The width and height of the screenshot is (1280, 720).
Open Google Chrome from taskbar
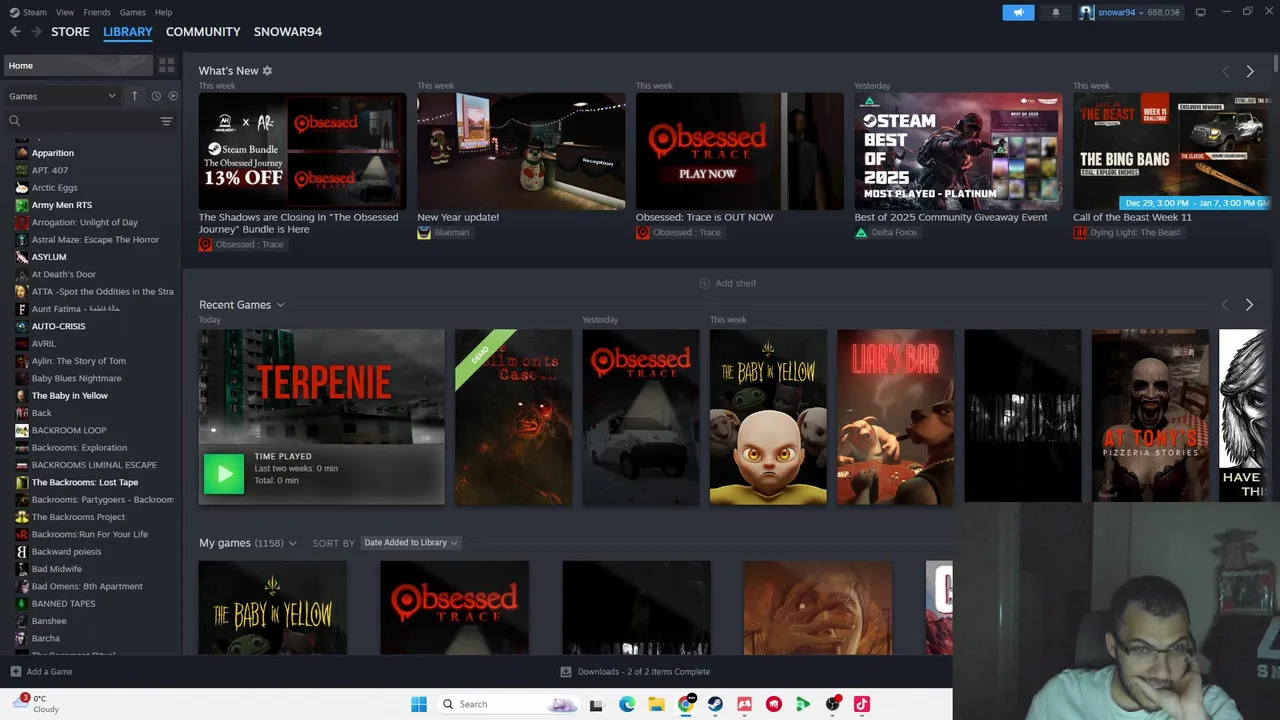click(x=686, y=704)
